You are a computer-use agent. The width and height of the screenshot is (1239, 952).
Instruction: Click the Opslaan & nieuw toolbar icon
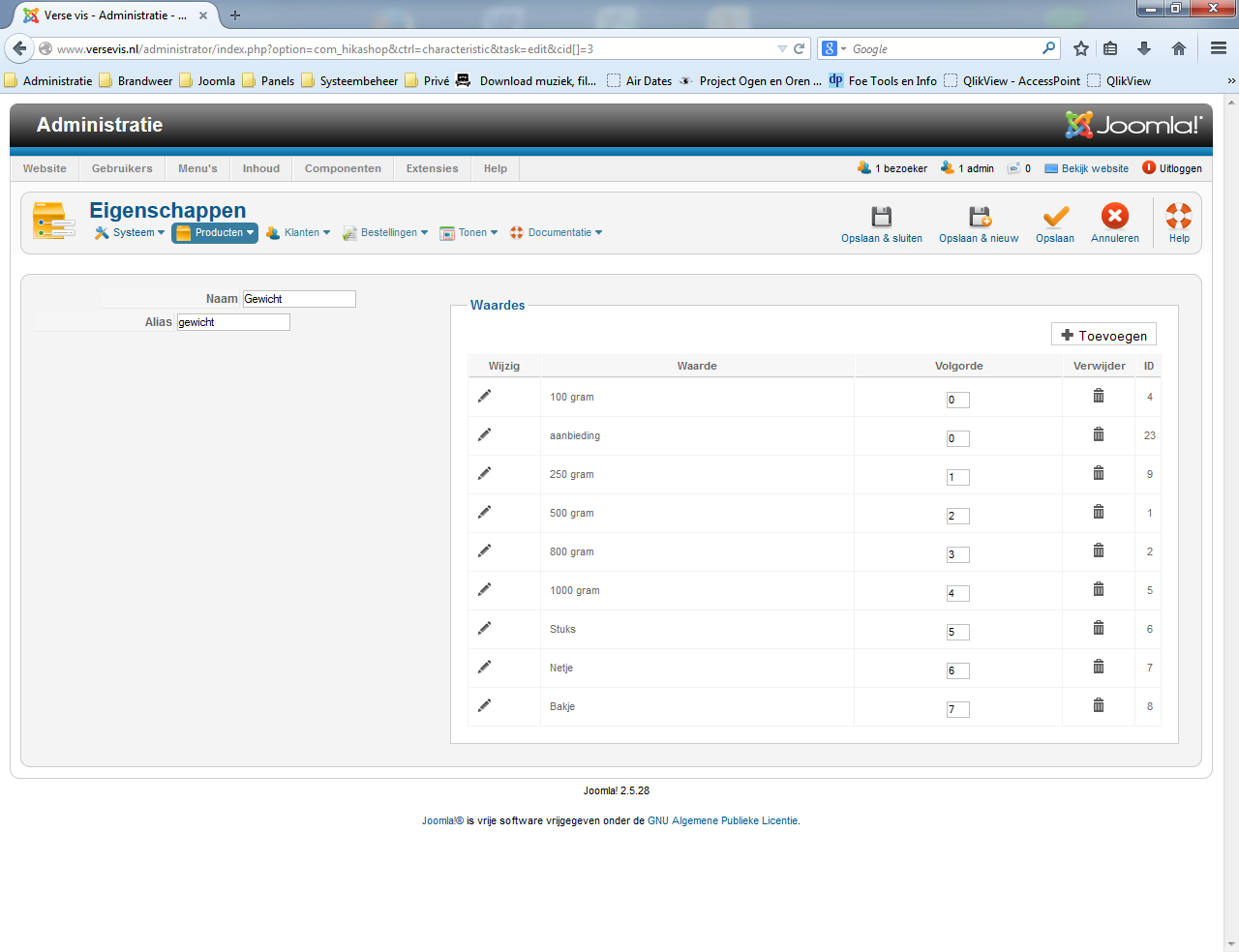(x=980, y=216)
